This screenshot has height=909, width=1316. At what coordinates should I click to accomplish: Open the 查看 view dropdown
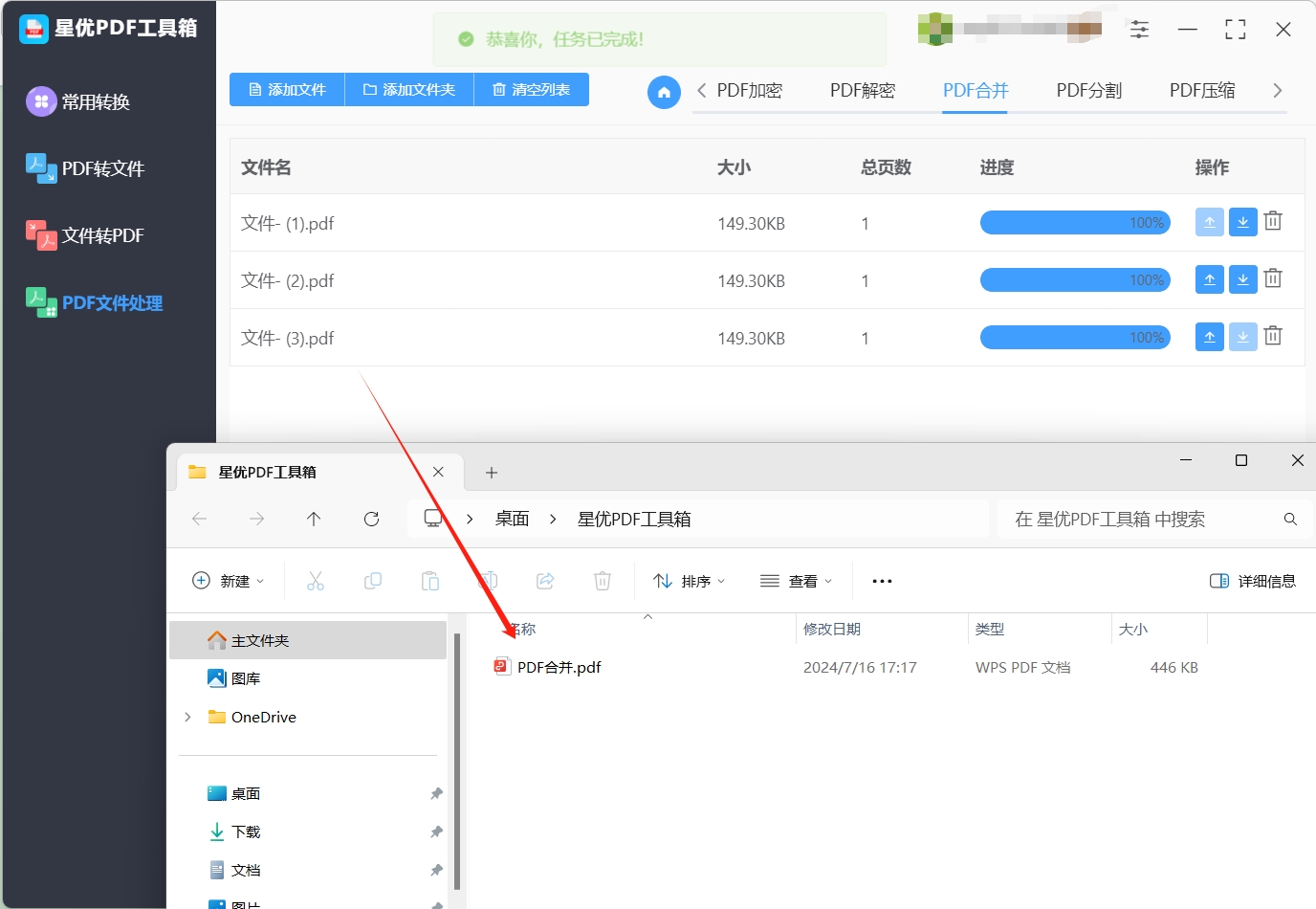tap(796, 581)
